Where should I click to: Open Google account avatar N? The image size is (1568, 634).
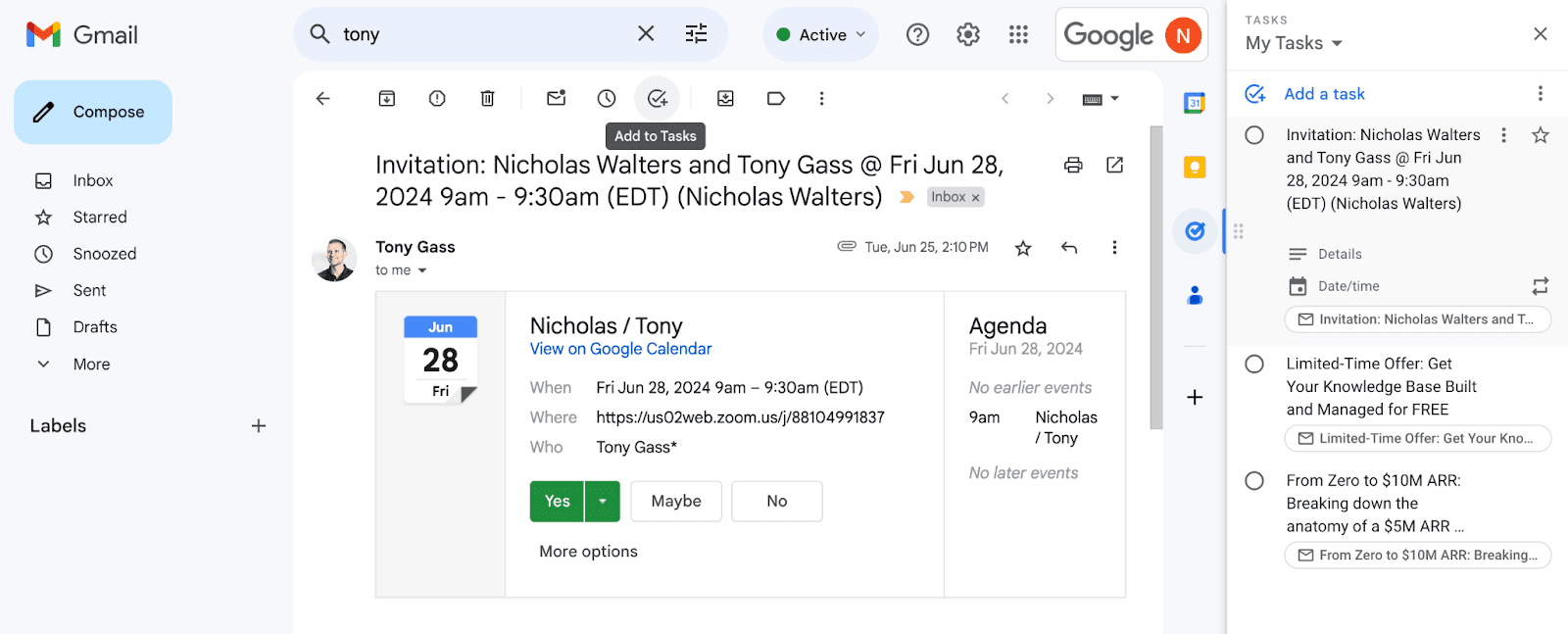click(x=1183, y=36)
